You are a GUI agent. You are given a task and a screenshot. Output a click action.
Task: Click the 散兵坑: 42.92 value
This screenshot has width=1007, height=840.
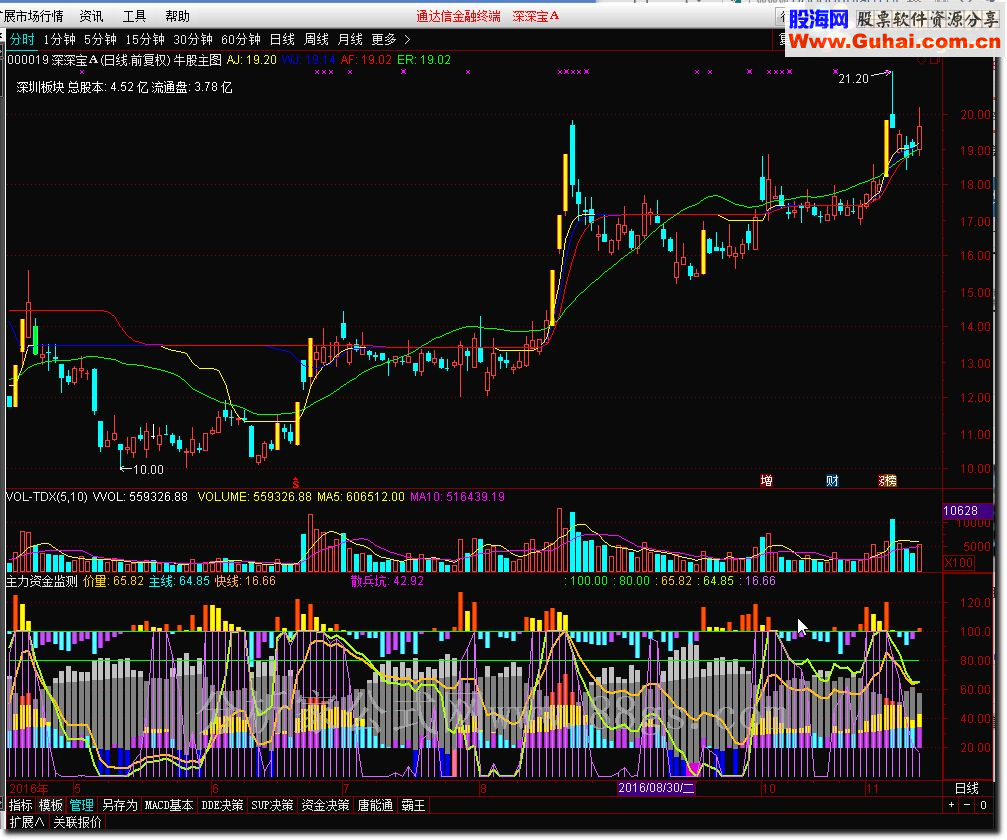pos(387,581)
